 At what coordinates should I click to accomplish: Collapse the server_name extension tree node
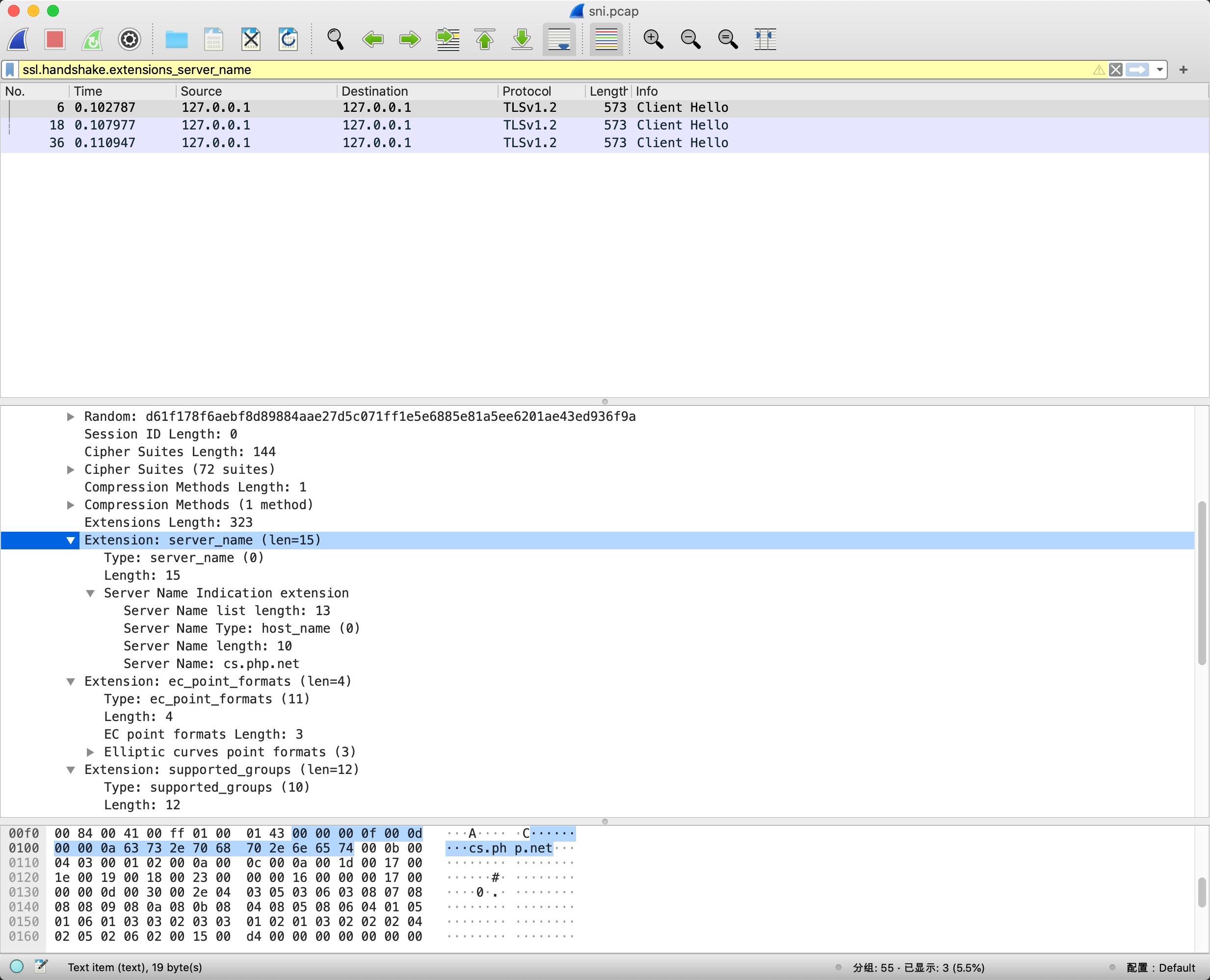click(71, 540)
